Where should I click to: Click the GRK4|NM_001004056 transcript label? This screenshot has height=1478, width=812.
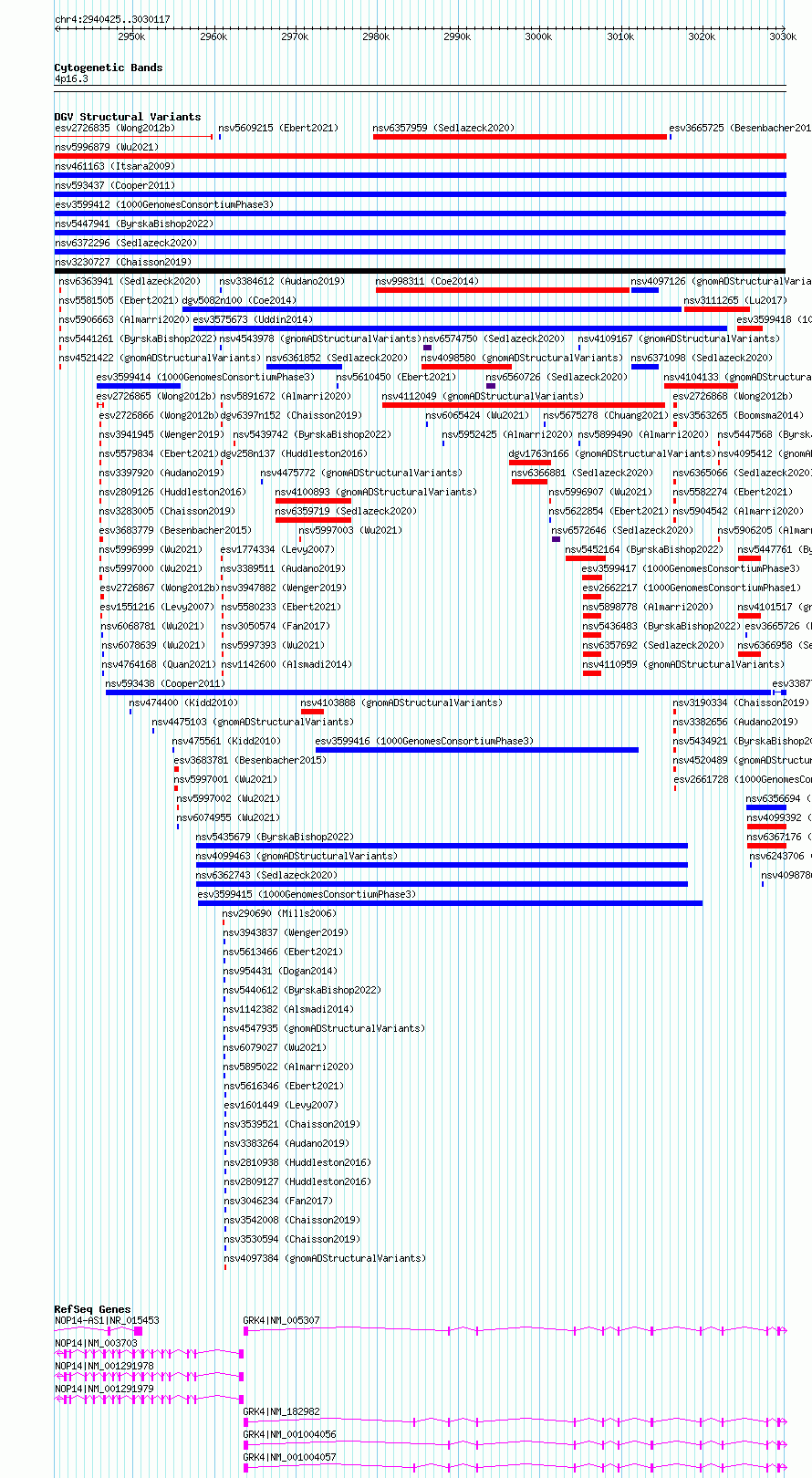pyautogui.click(x=289, y=1435)
